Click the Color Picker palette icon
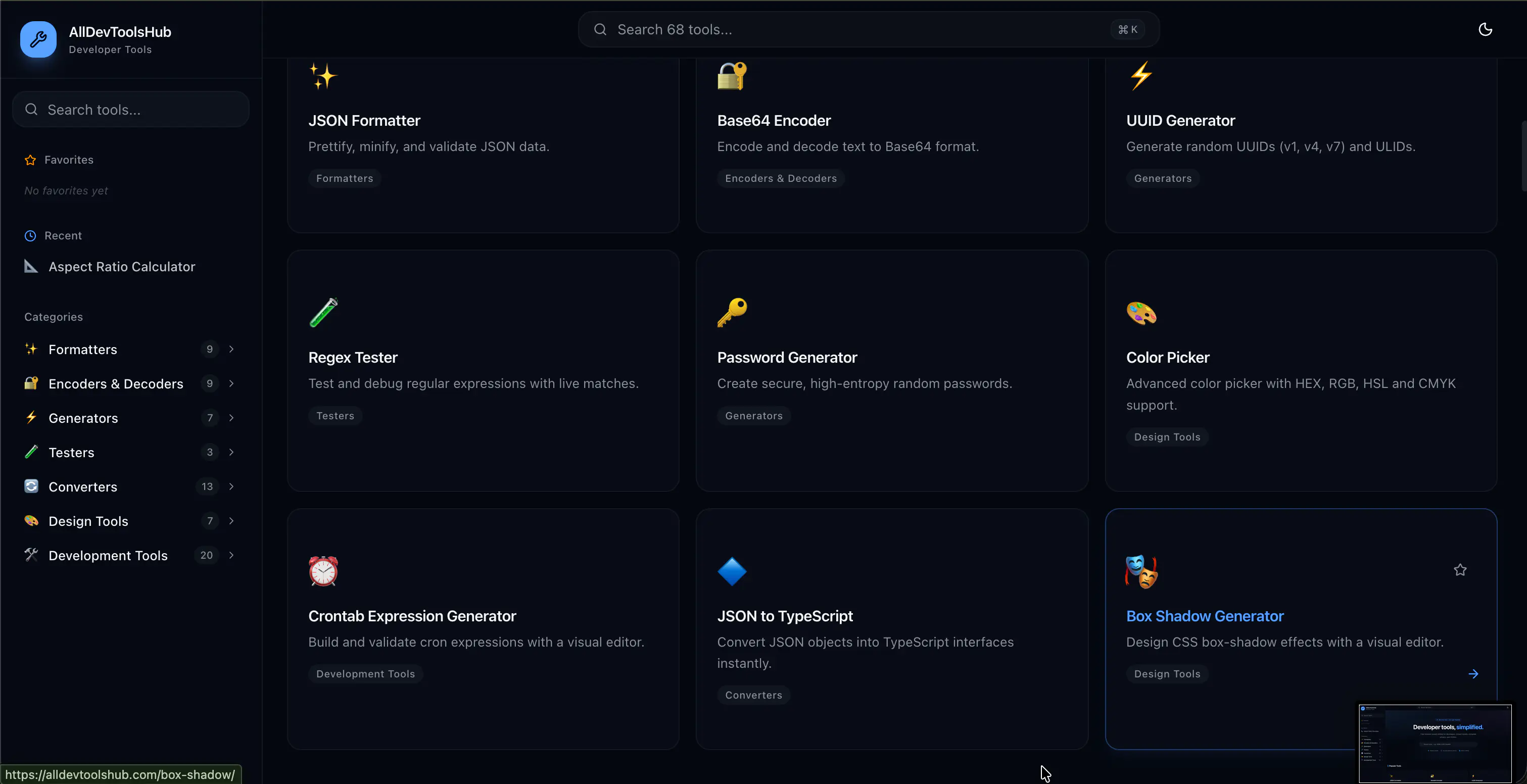Image resolution: width=1527 pixels, height=784 pixels. [x=1140, y=313]
